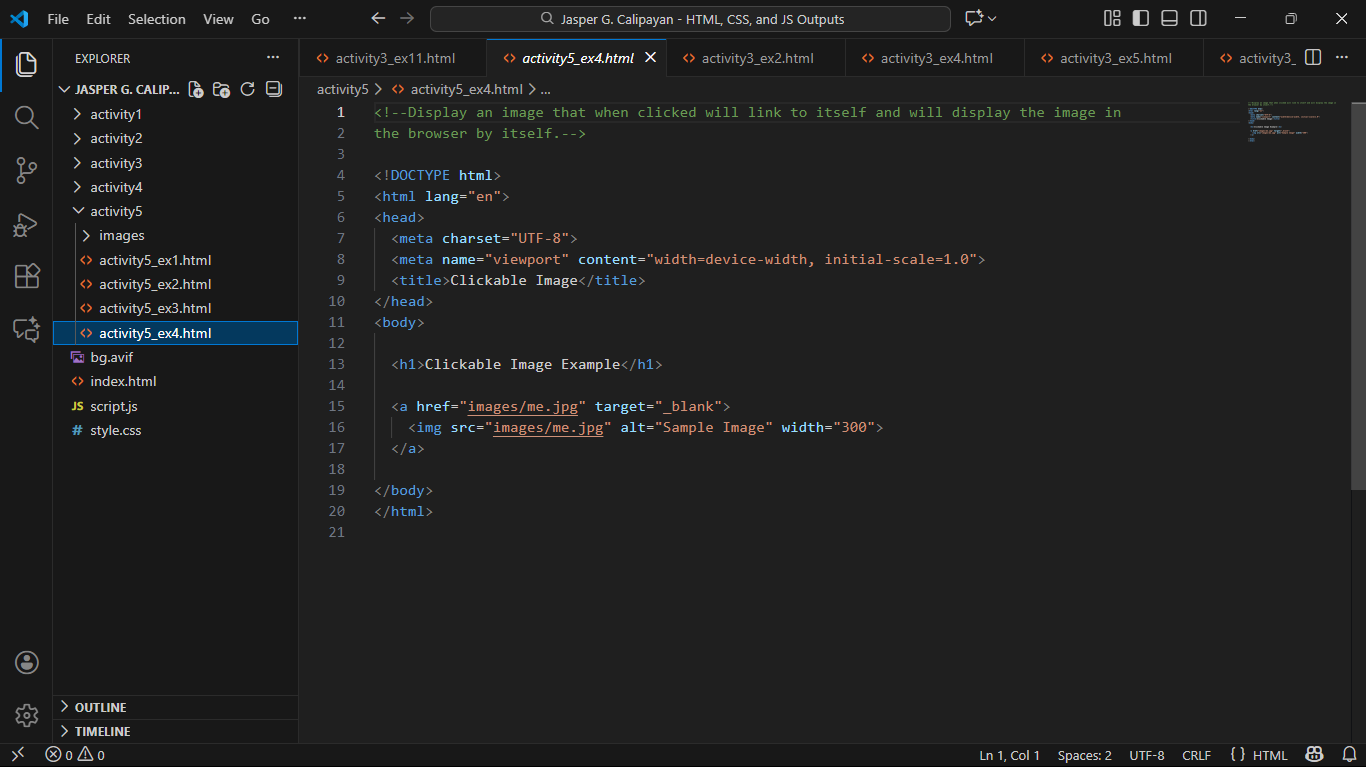Expand the OUTLINE section

click(x=100, y=707)
